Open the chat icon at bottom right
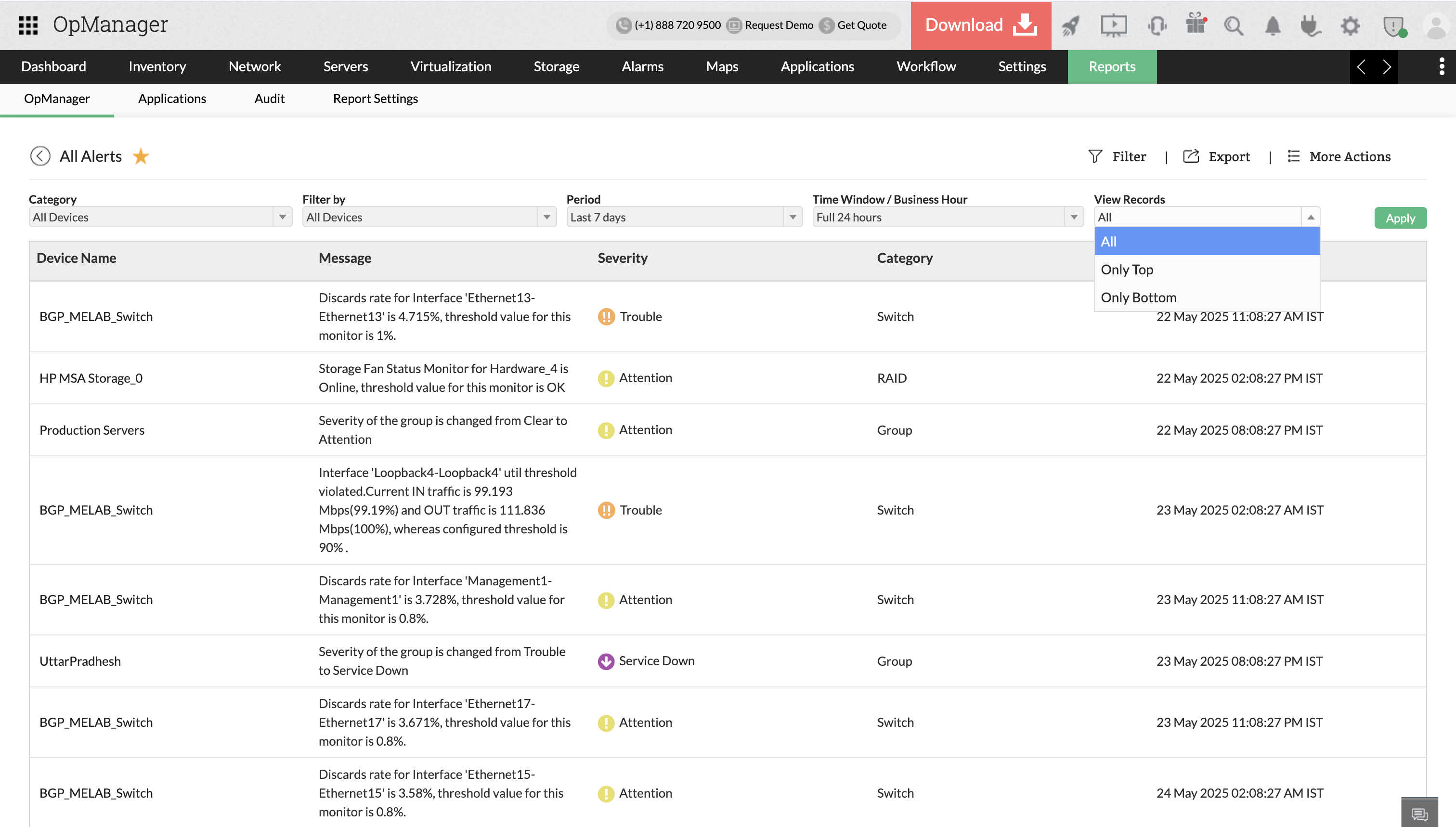The image size is (1456, 827). (x=1419, y=814)
